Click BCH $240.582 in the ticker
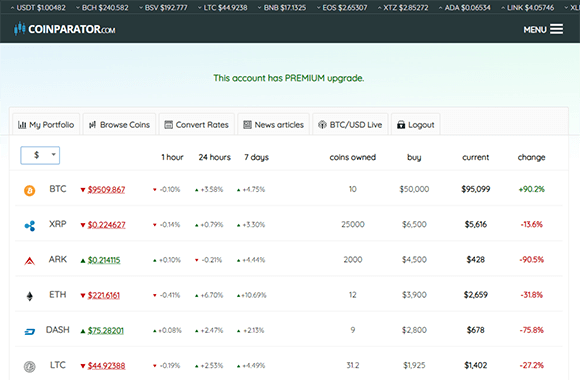The height and width of the screenshot is (380, 580). click(x=102, y=7)
